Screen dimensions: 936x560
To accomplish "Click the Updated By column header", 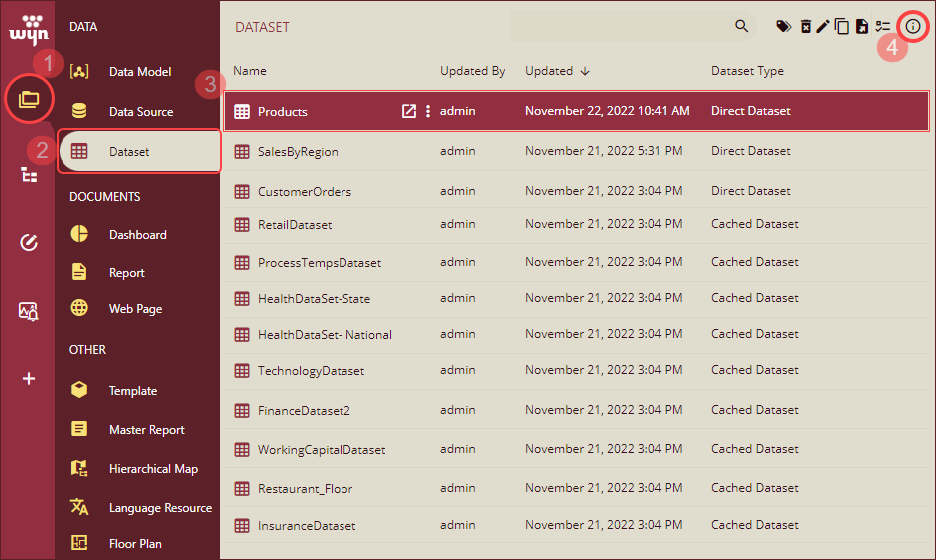I will coord(473,71).
